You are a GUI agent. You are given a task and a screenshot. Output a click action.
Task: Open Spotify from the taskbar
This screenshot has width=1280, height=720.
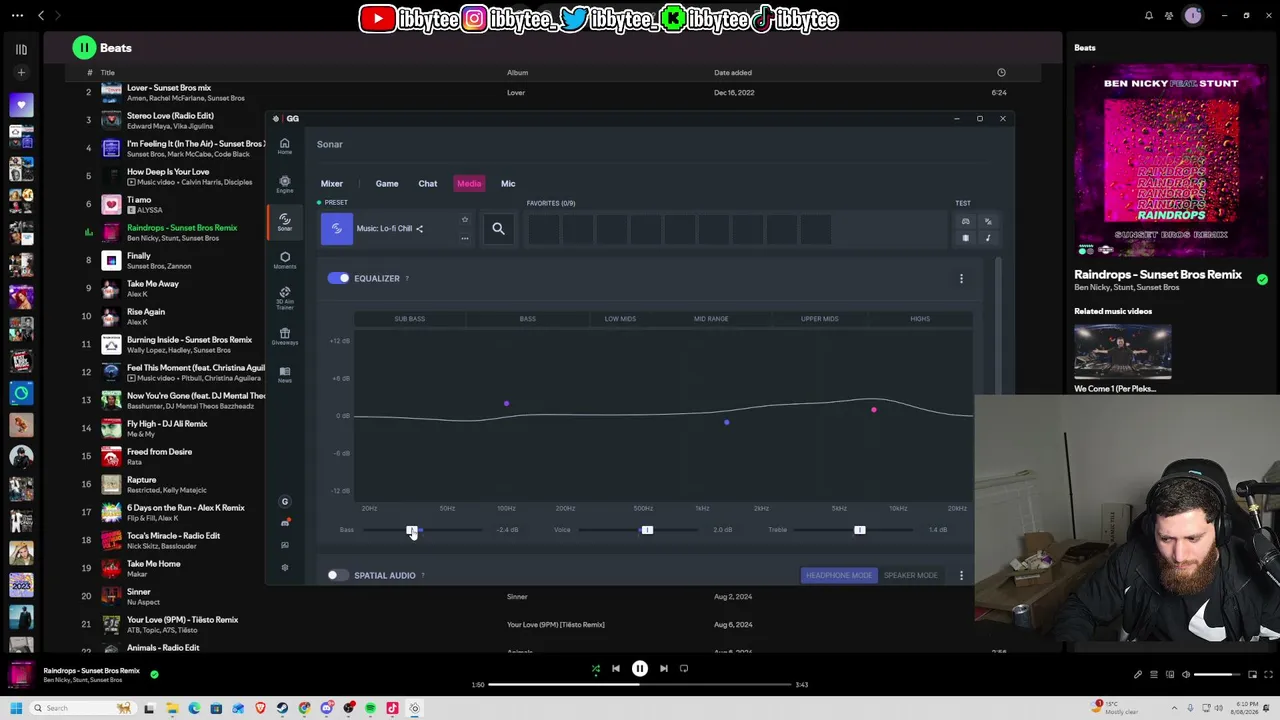coord(370,708)
